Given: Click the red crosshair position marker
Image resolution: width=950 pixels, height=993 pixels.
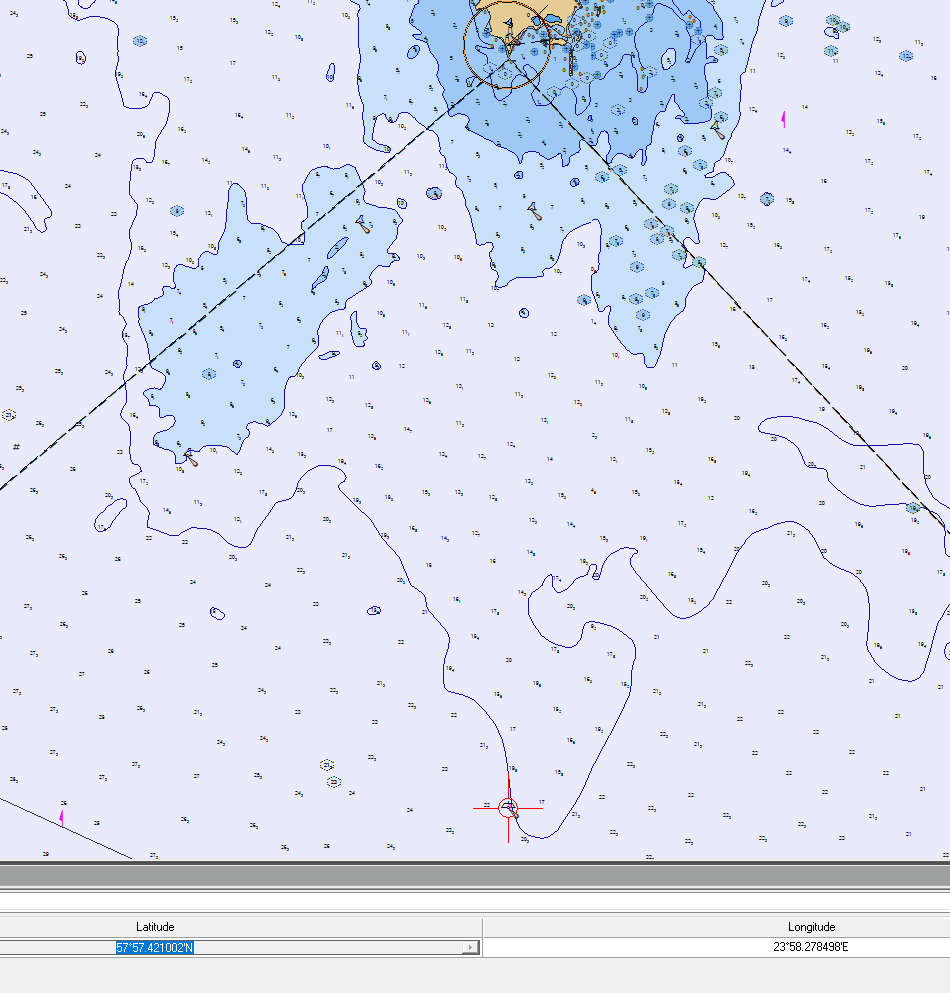Looking at the screenshot, I should (x=508, y=807).
